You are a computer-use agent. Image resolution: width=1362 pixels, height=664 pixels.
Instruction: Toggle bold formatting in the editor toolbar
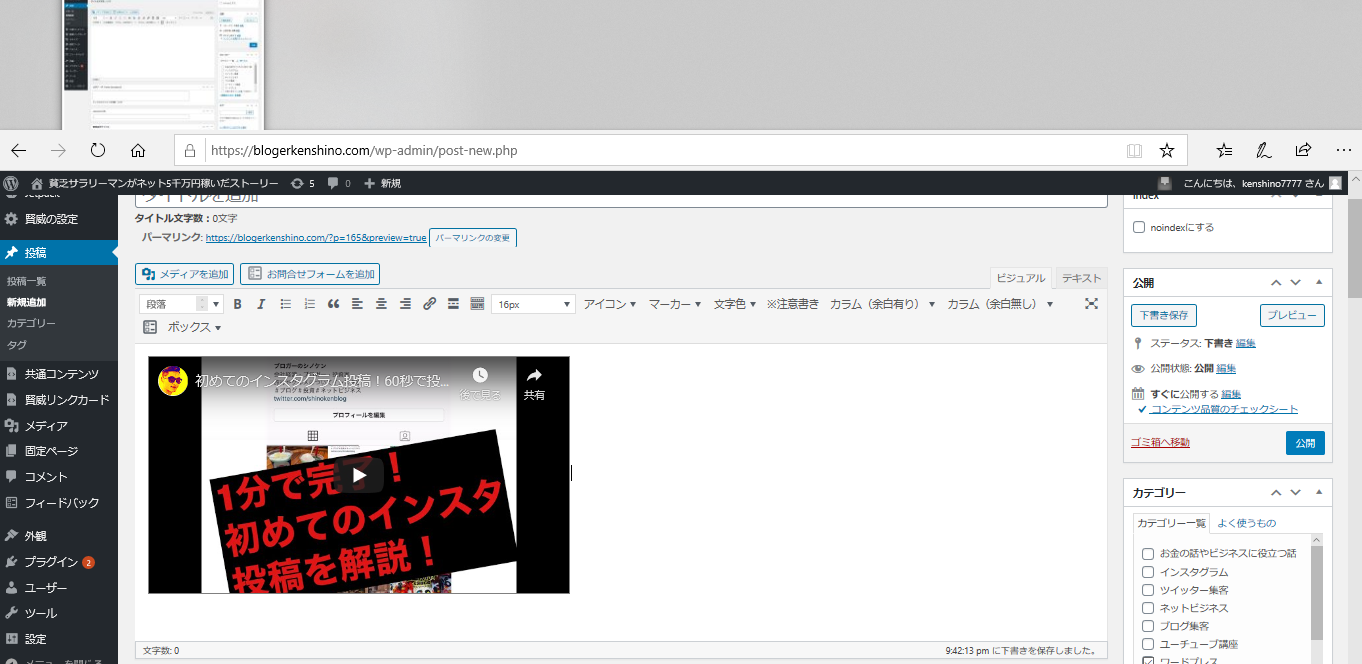coord(238,304)
